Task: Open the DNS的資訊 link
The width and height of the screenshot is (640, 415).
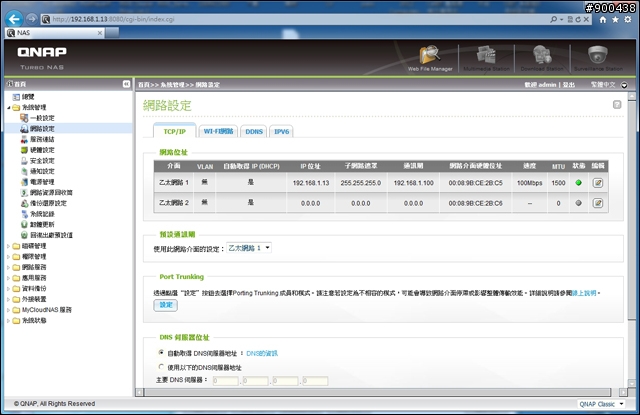Action: click(x=262, y=353)
